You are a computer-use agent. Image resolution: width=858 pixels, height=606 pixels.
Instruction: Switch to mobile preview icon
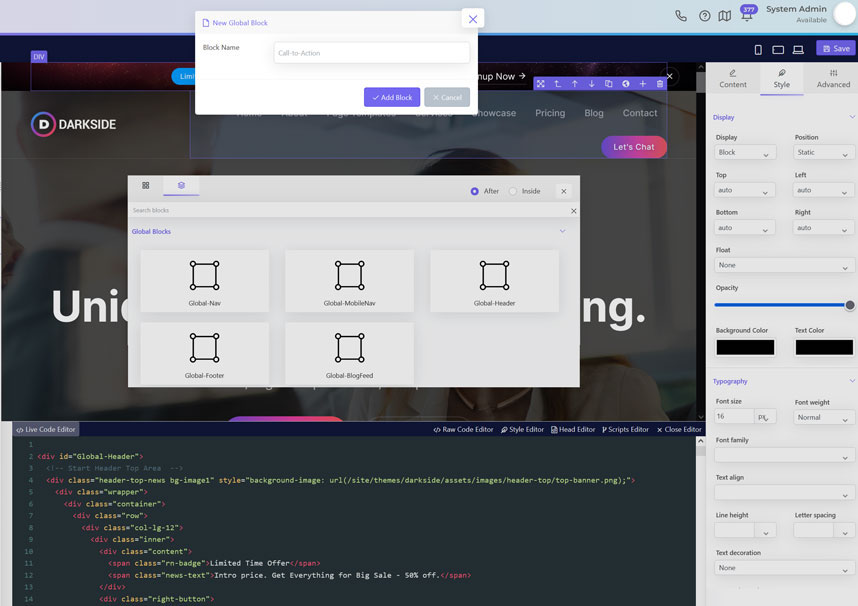[x=758, y=49]
